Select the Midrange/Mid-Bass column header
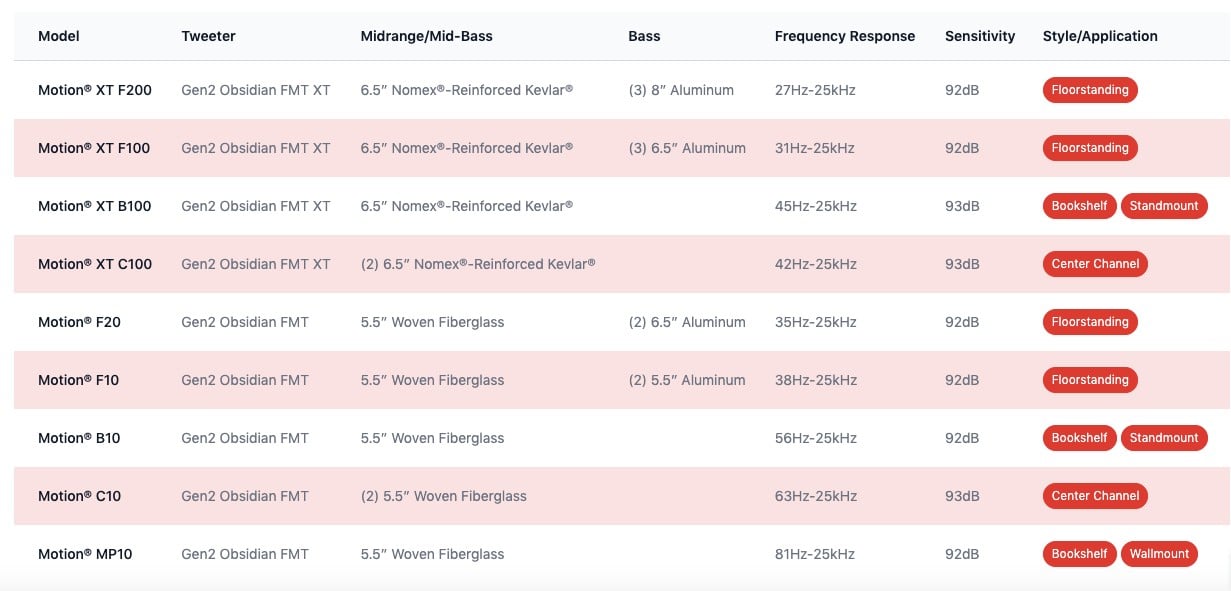The height and width of the screenshot is (591, 1231). 426,36
